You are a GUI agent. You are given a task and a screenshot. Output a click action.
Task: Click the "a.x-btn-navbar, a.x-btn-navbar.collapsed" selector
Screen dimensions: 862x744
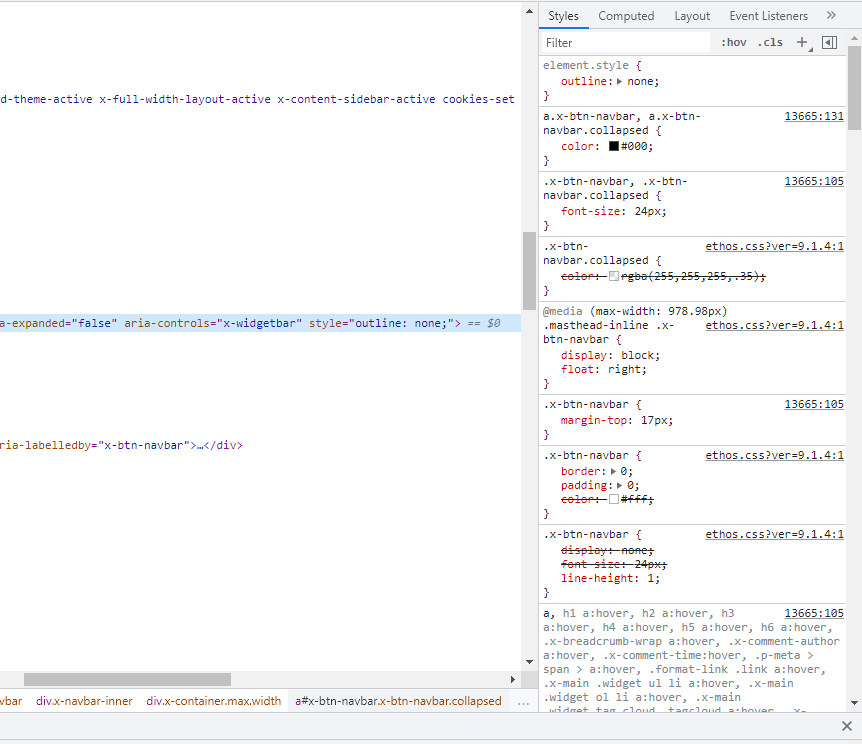click(622, 123)
